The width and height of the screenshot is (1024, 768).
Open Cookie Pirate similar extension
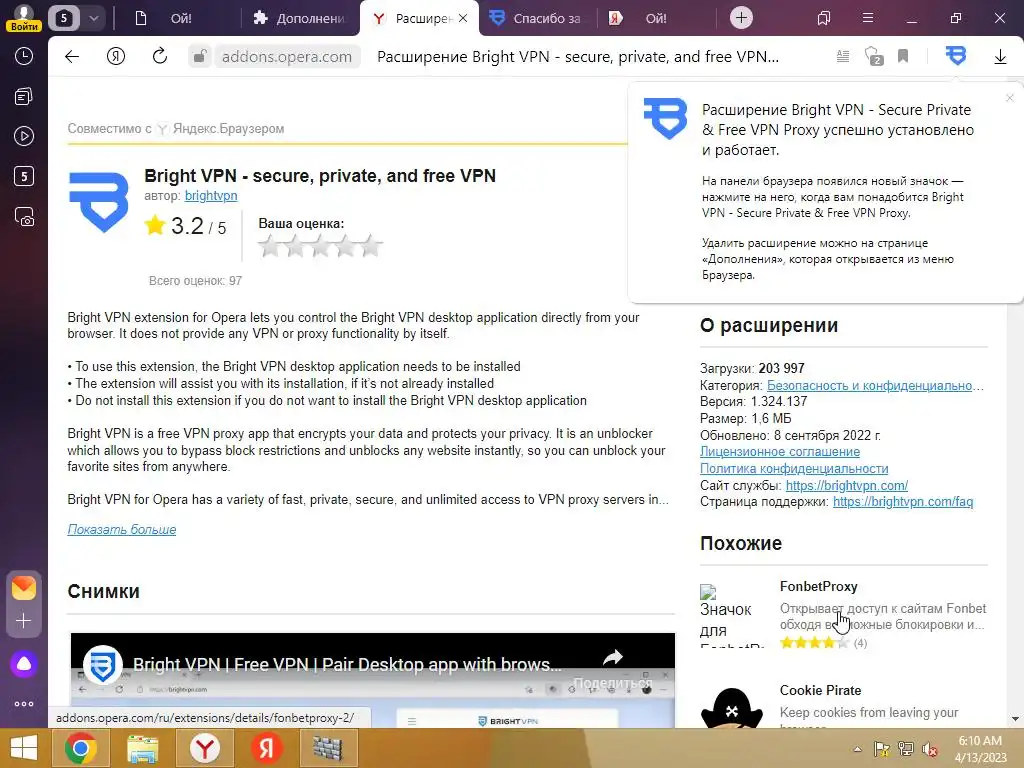coord(820,690)
